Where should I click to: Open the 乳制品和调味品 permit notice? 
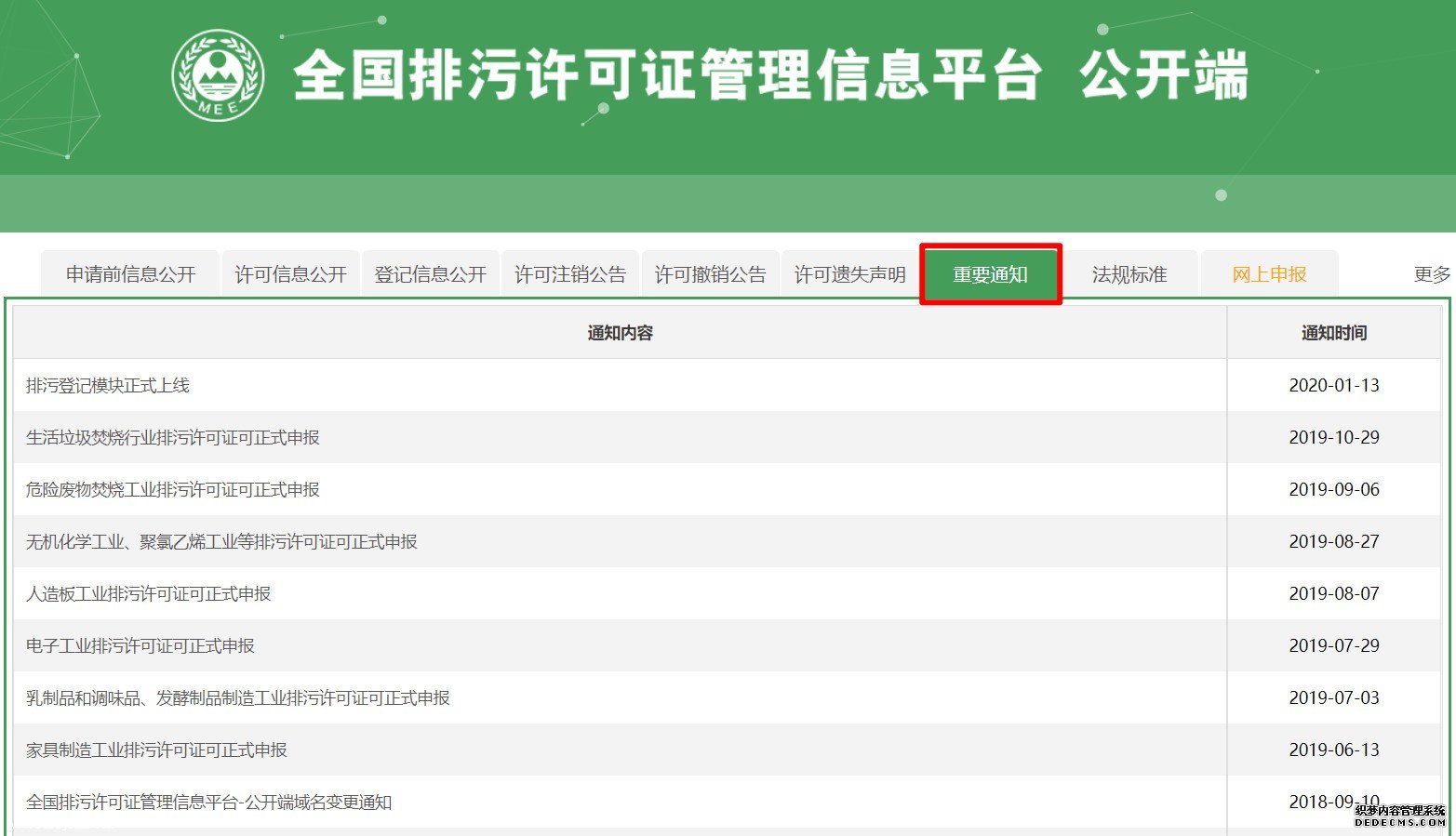click(238, 697)
